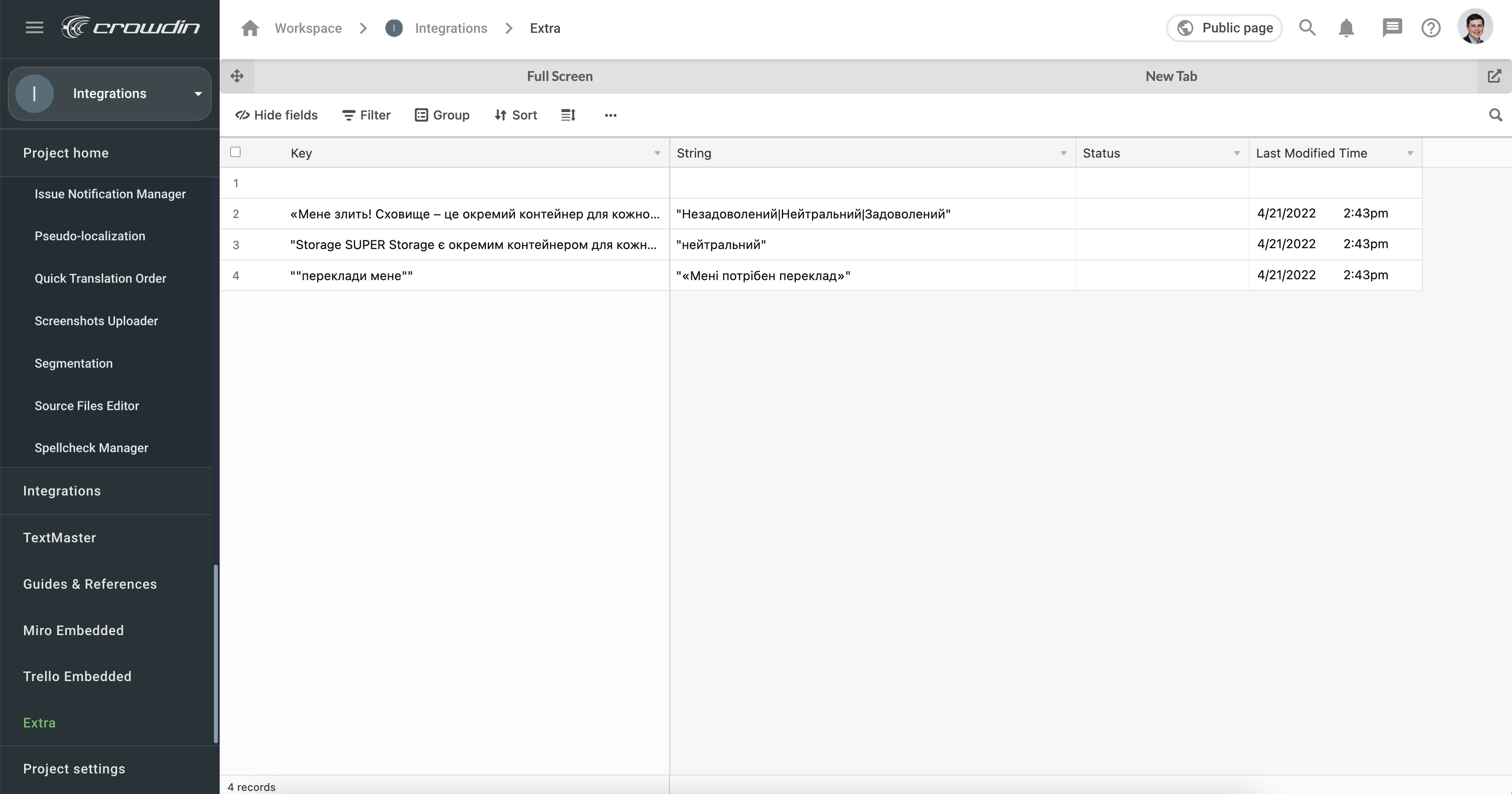
Task: Open embed in external window icon
Action: [1494, 76]
